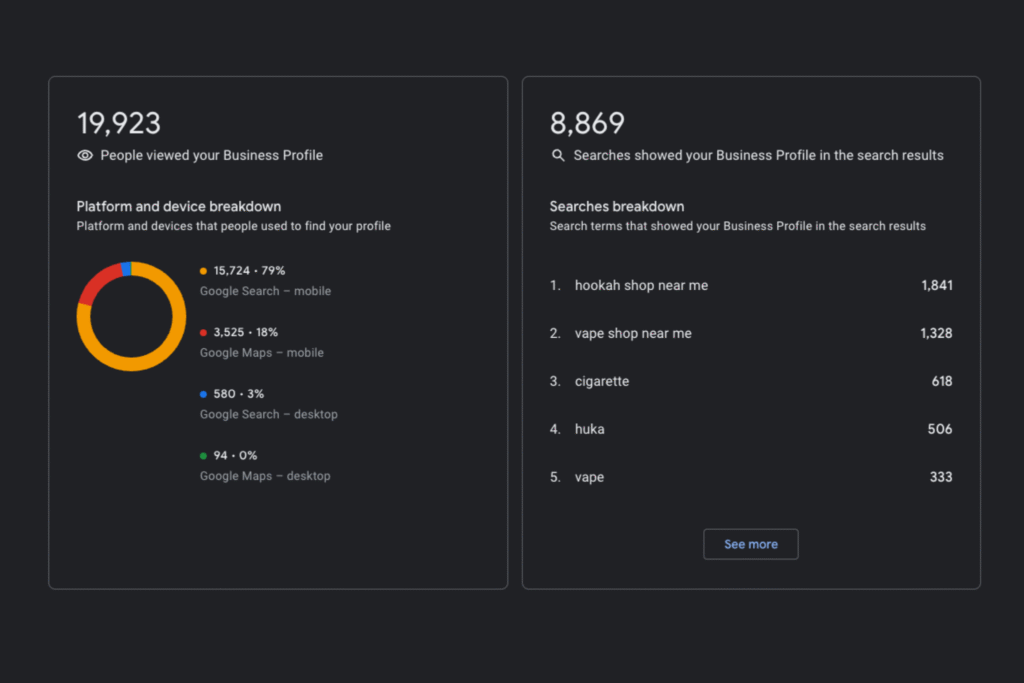Select the 'vape shop near me' search term
This screenshot has width=1024, height=683.
click(633, 334)
